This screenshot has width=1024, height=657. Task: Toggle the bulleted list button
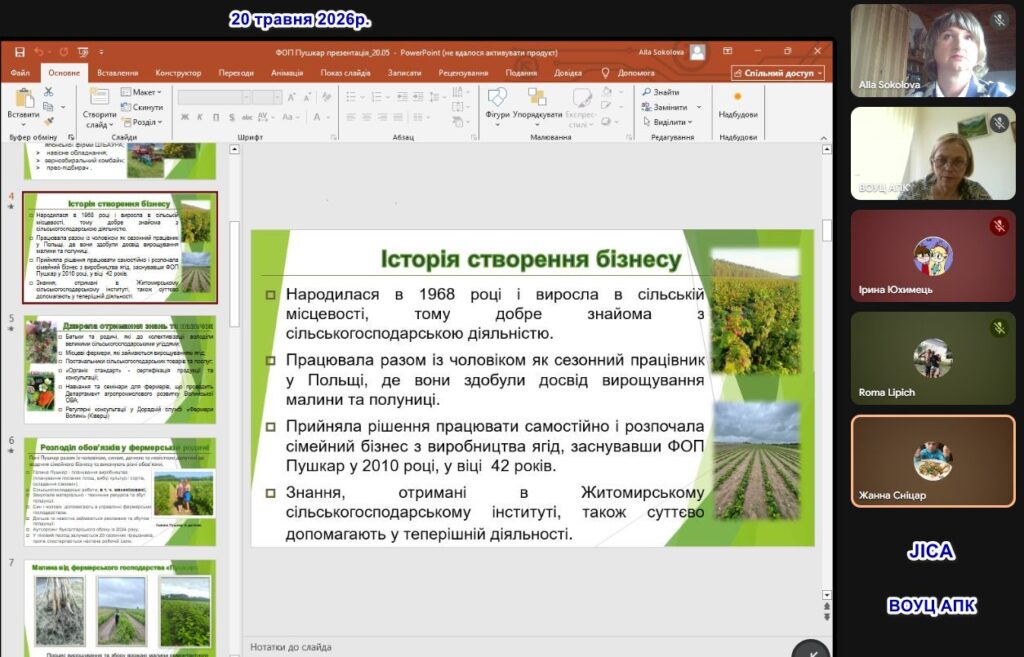pyautogui.click(x=353, y=97)
